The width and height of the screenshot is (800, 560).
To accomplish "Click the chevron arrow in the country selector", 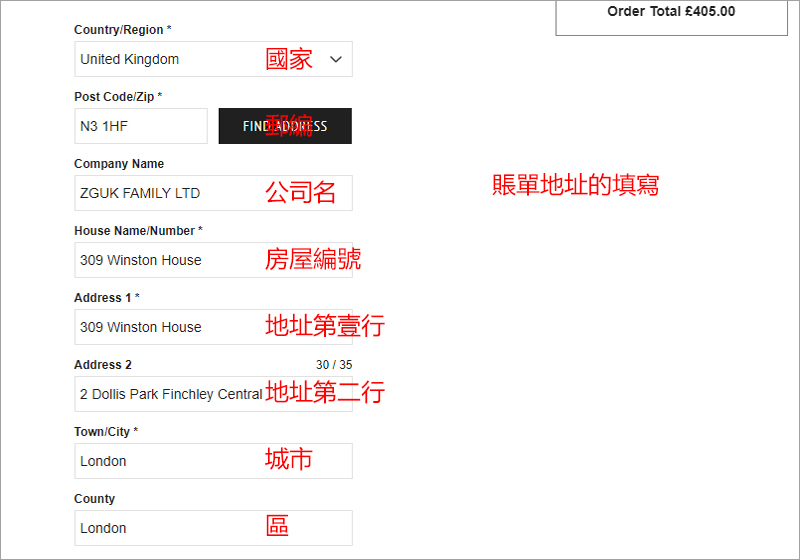I will (336, 59).
